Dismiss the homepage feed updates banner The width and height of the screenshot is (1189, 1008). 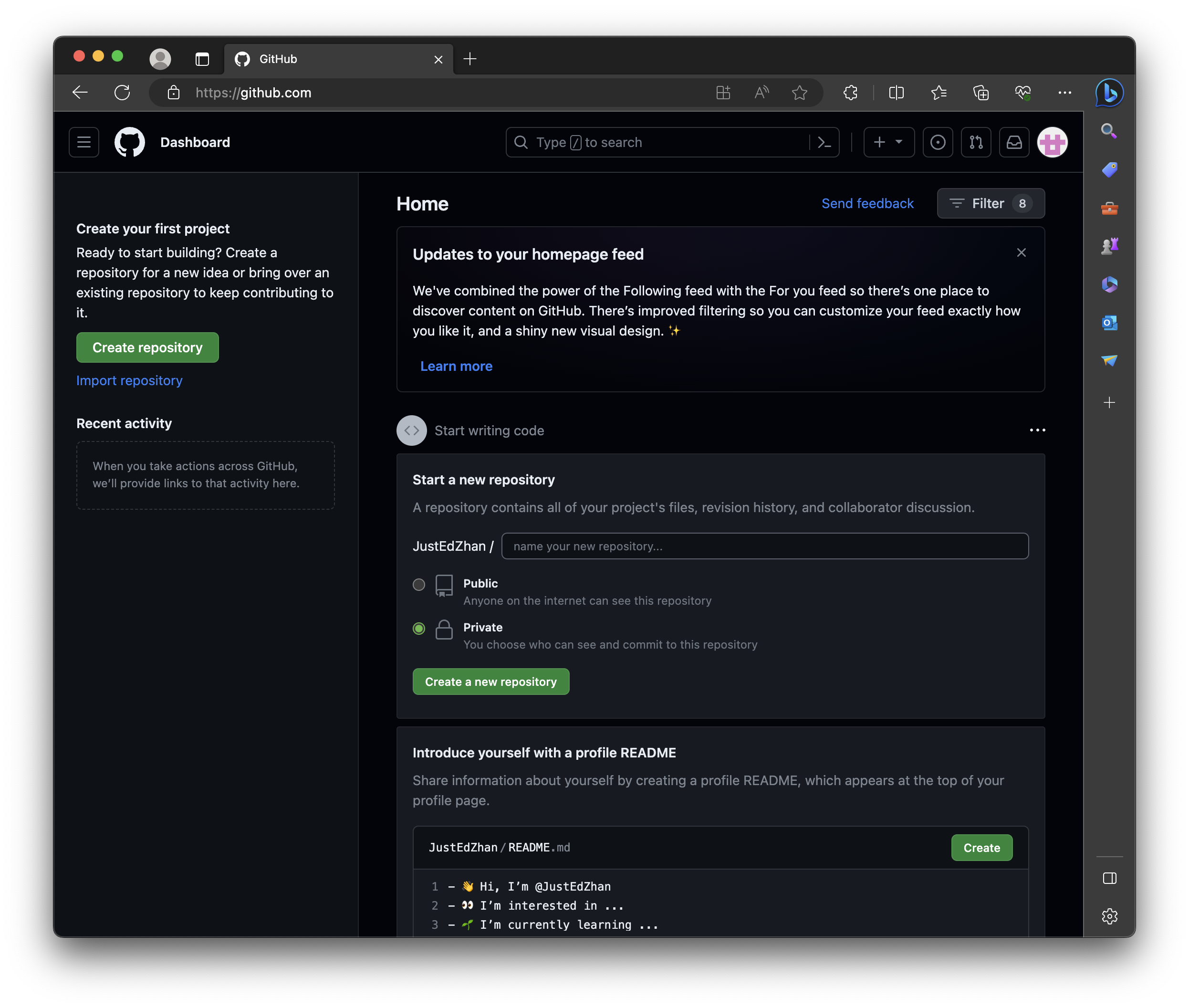1021,252
